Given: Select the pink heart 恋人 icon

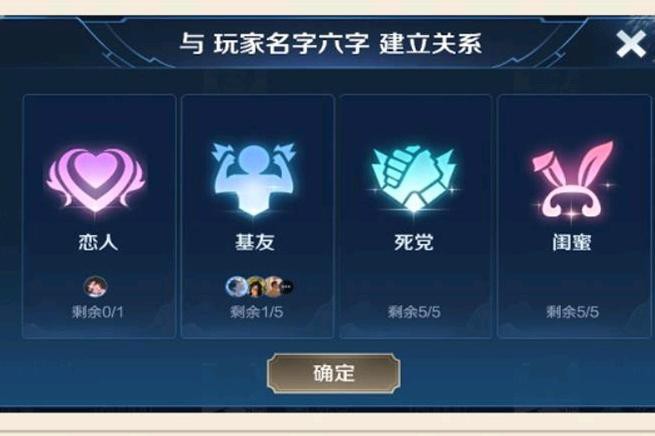Looking at the screenshot, I should point(96,180).
